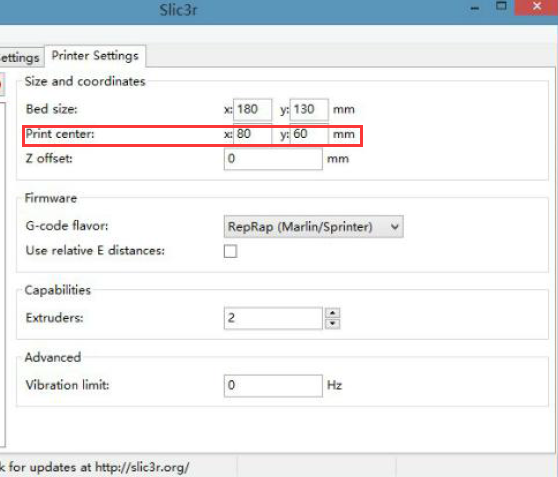
Task: Click the Hz unit next to Vibration limit
Action: coord(335,385)
